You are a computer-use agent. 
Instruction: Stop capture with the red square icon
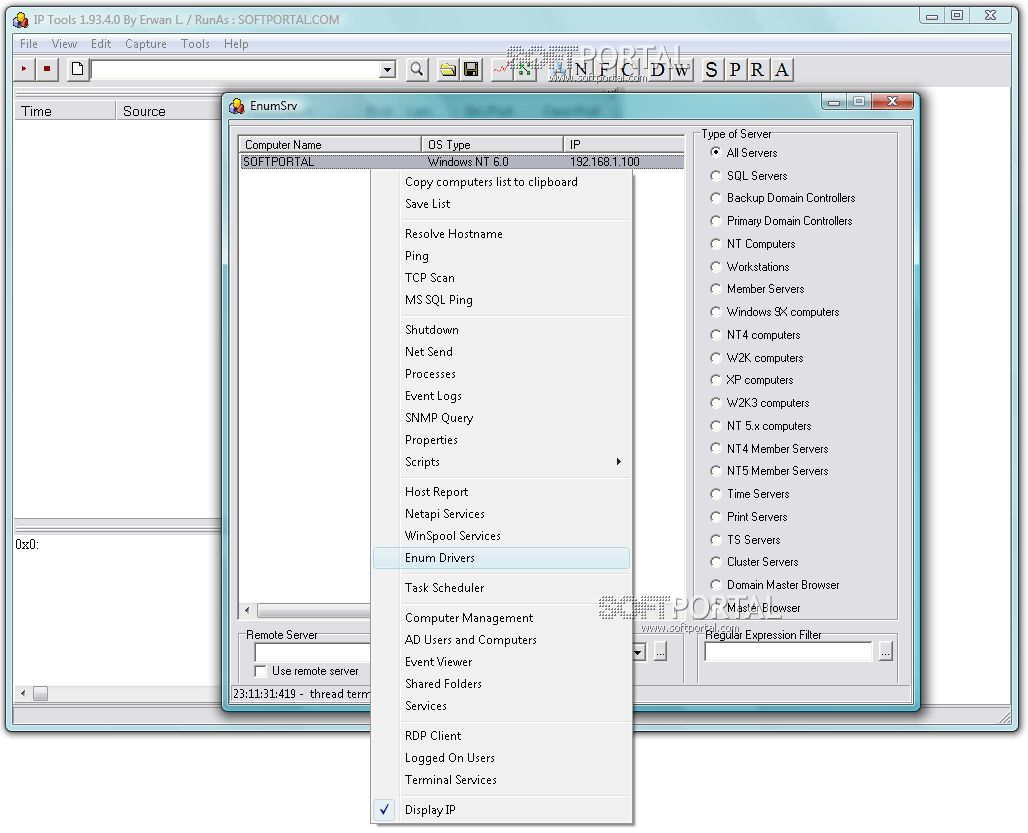click(x=47, y=69)
